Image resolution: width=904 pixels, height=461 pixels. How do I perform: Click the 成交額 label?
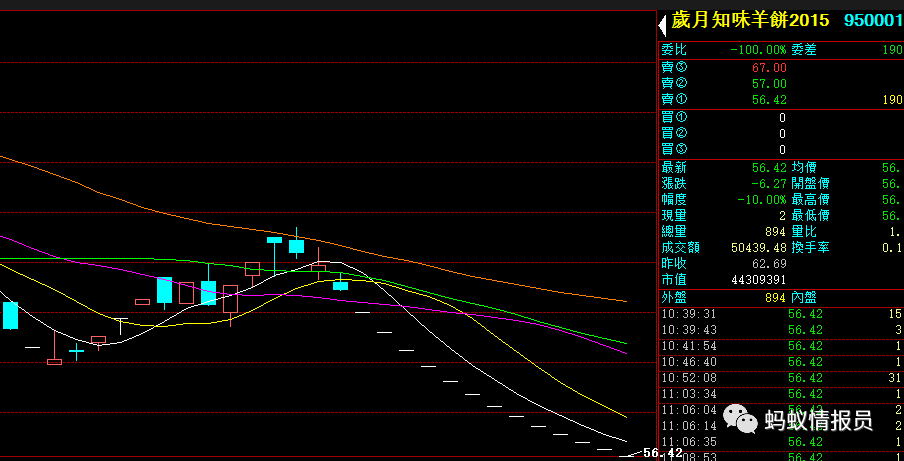pyautogui.click(x=681, y=248)
